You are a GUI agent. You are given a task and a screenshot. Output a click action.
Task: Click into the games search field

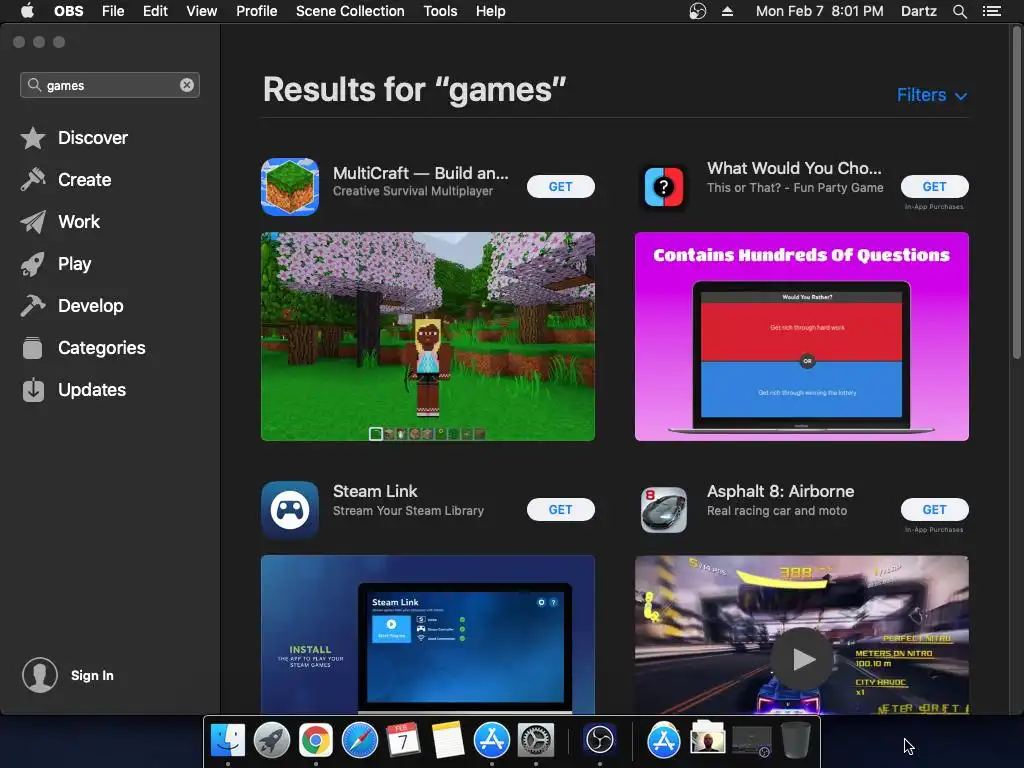tap(110, 85)
